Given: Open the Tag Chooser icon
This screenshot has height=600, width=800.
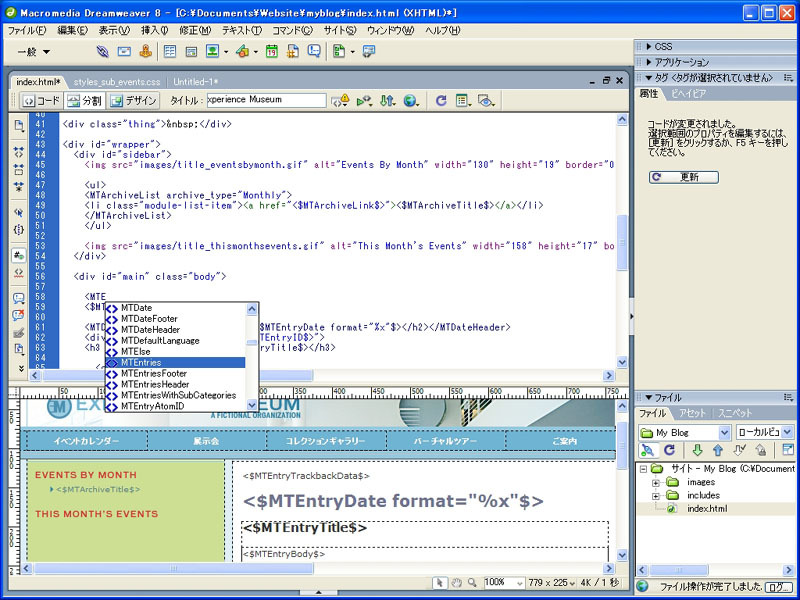Looking at the screenshot, I should 369,52.
